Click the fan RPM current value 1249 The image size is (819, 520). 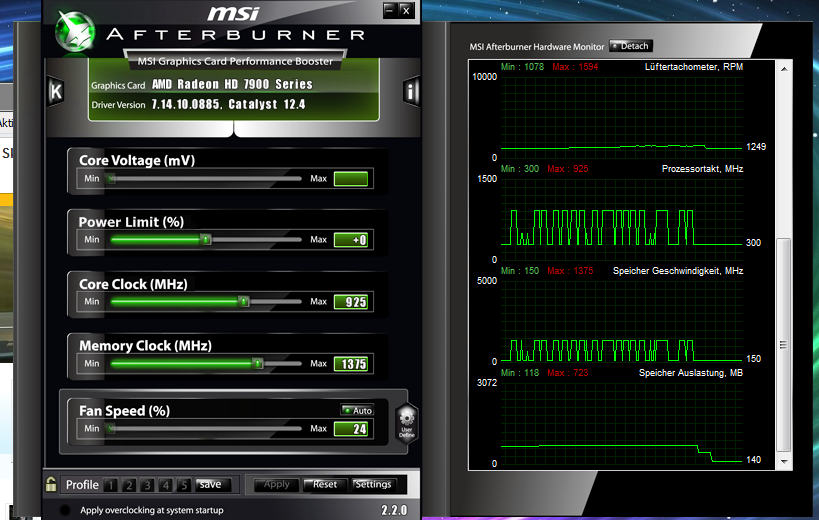point(756,147)
